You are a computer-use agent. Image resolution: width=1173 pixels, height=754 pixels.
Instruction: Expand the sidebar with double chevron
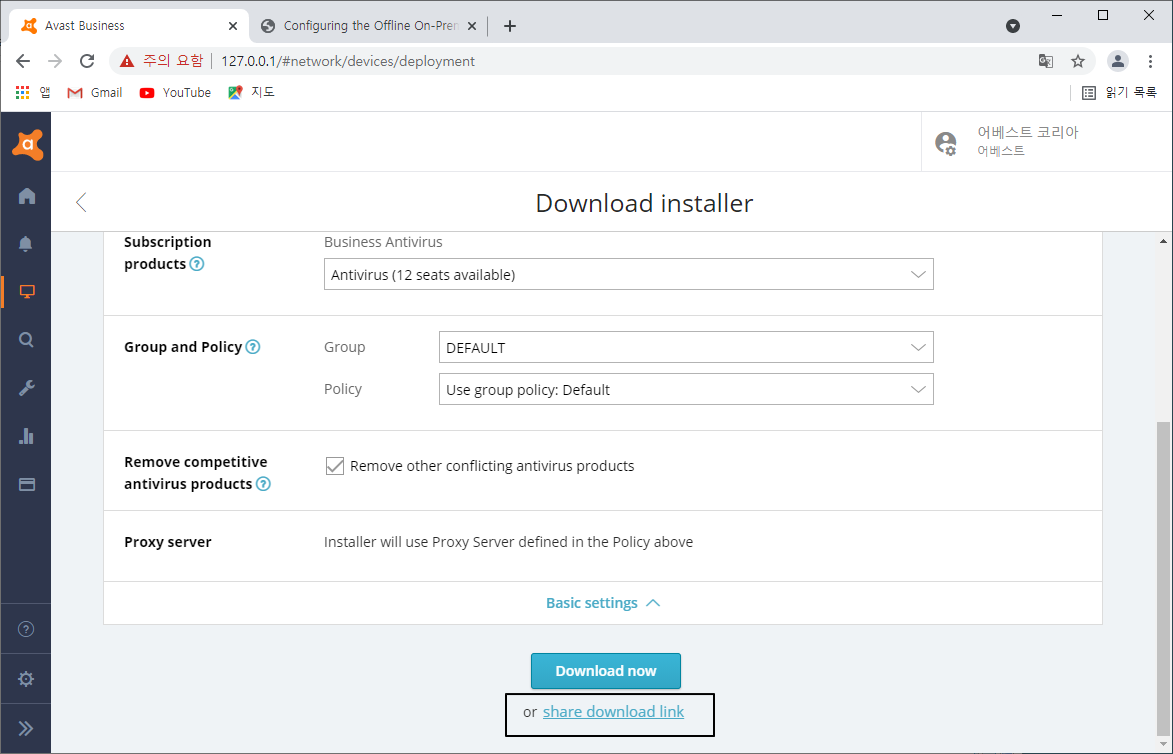26,729
